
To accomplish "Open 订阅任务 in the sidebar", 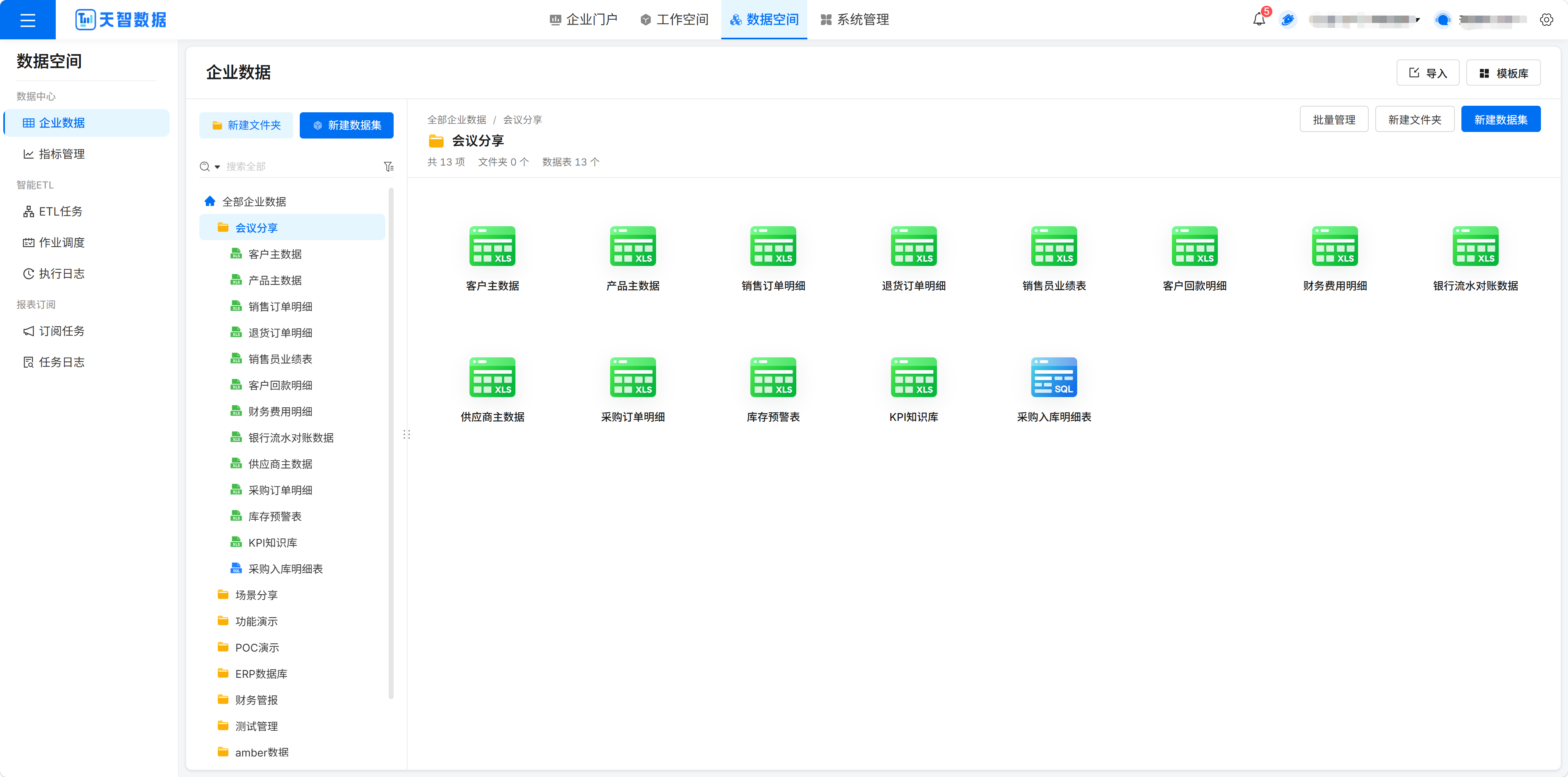I will point(87,331).
